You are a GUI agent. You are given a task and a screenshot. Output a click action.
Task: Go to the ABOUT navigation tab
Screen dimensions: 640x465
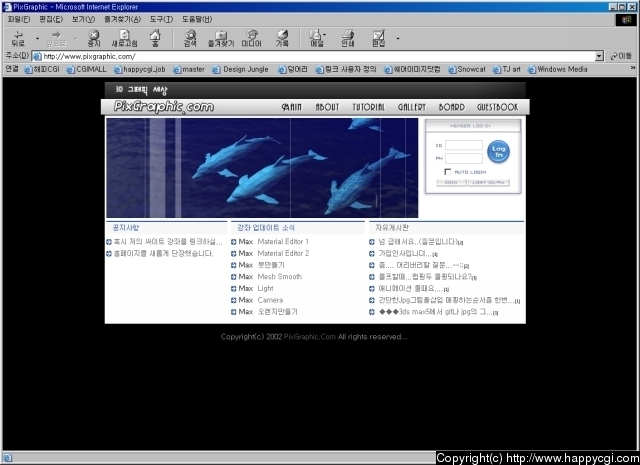327,107
